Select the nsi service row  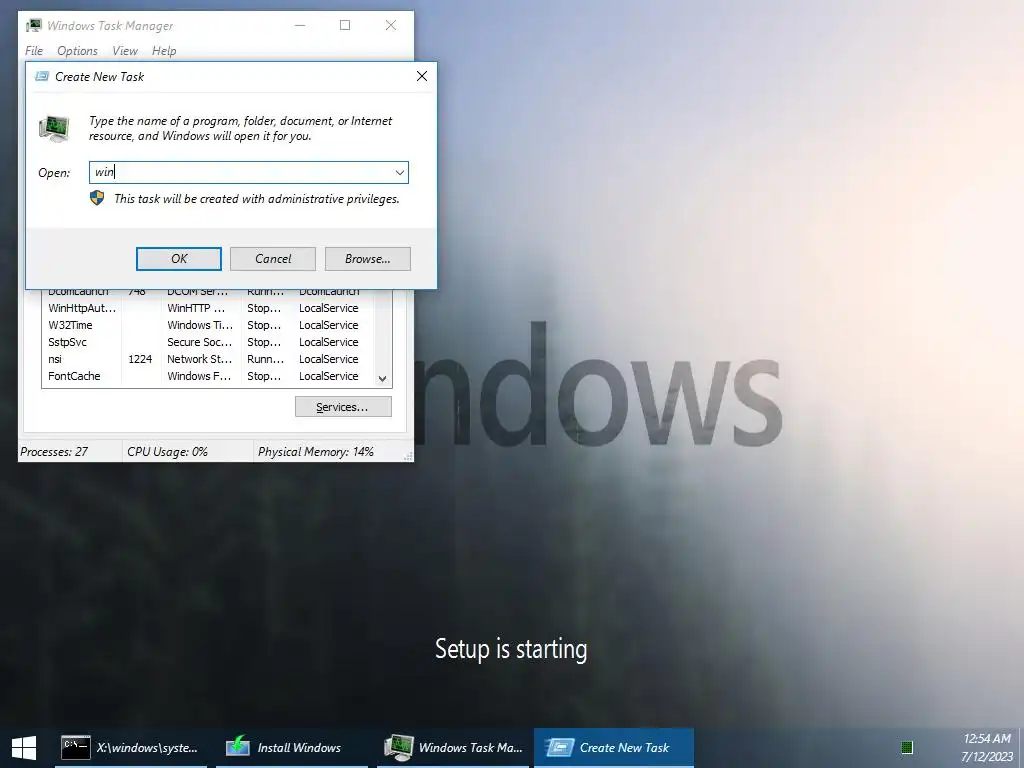210,359
